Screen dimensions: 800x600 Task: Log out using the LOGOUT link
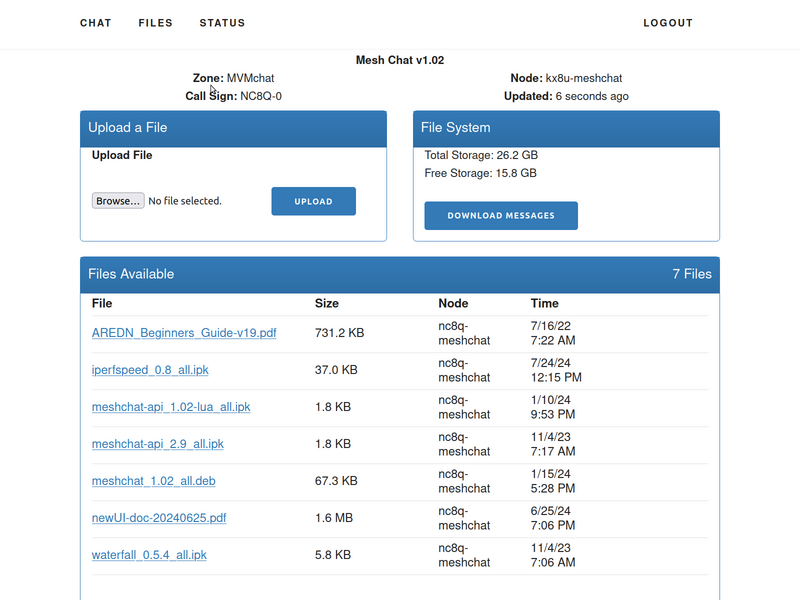(668, 23)
